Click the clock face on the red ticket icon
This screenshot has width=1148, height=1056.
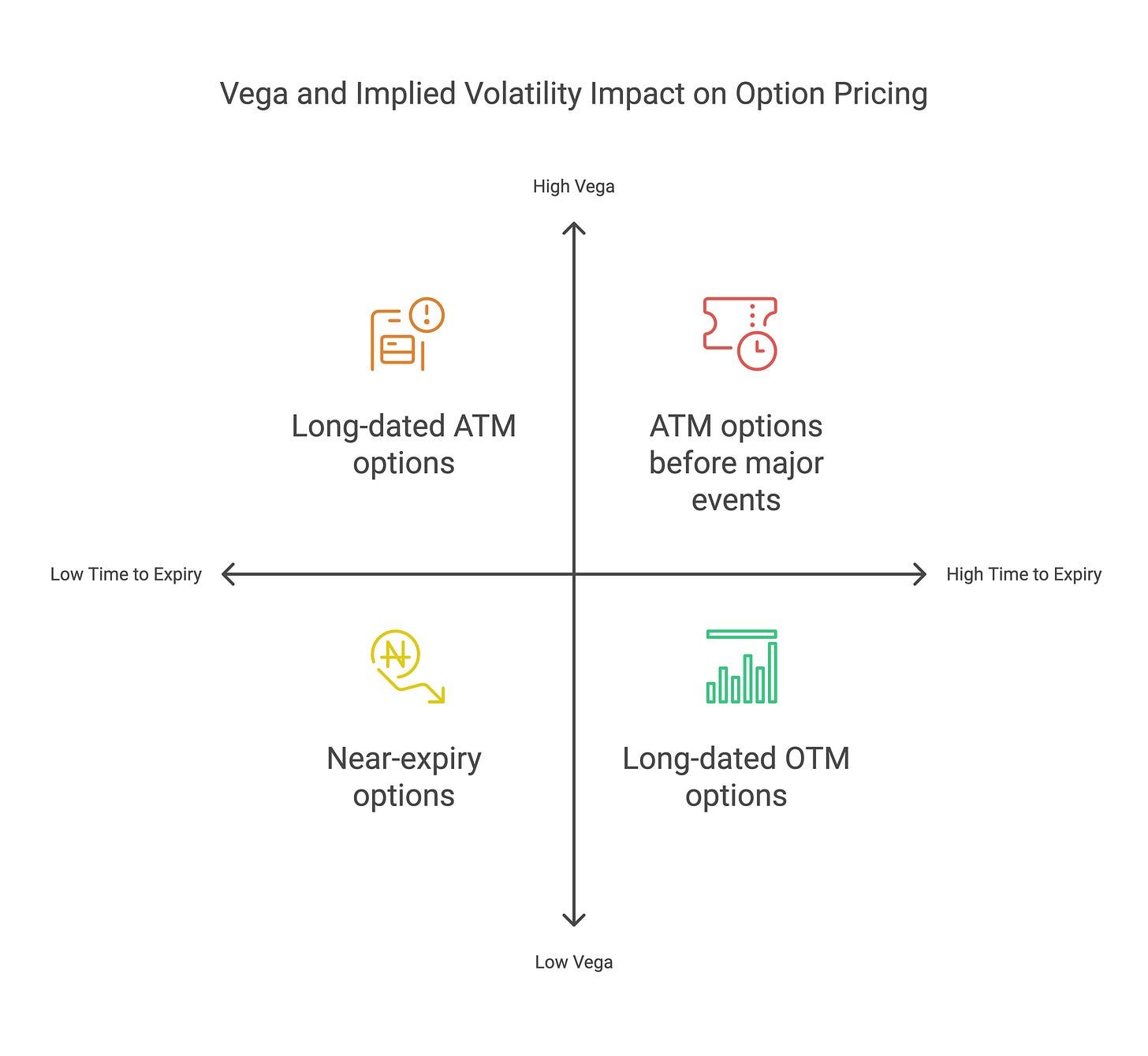(757, 349)
